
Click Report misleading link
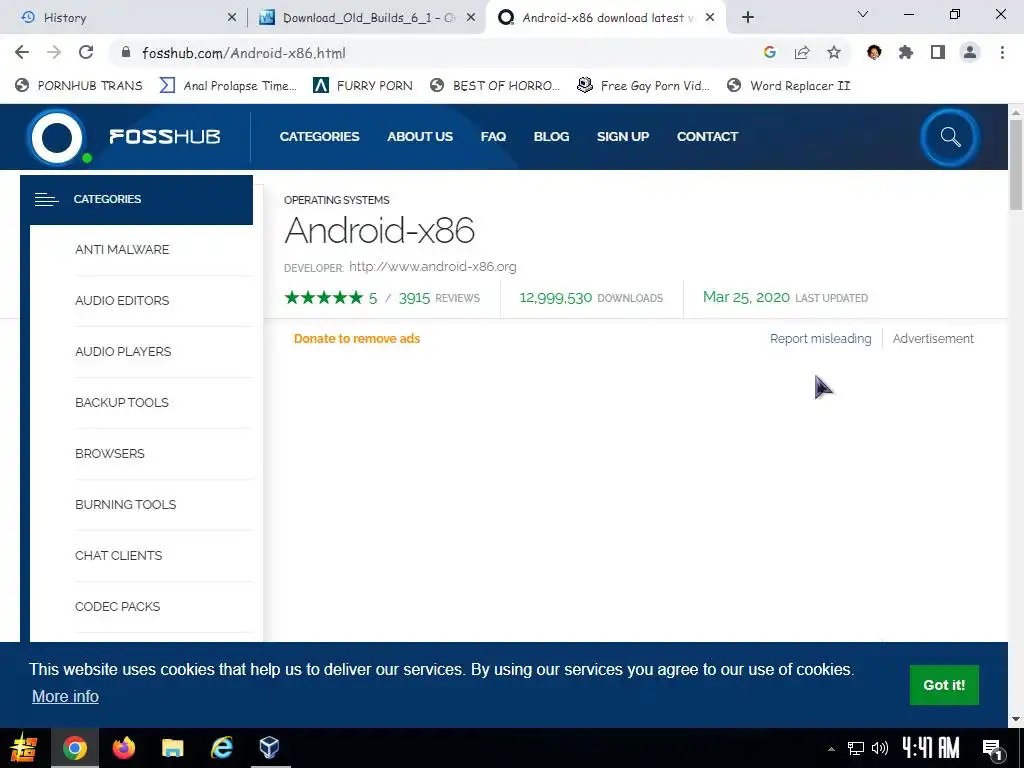[x=820, y=338]
